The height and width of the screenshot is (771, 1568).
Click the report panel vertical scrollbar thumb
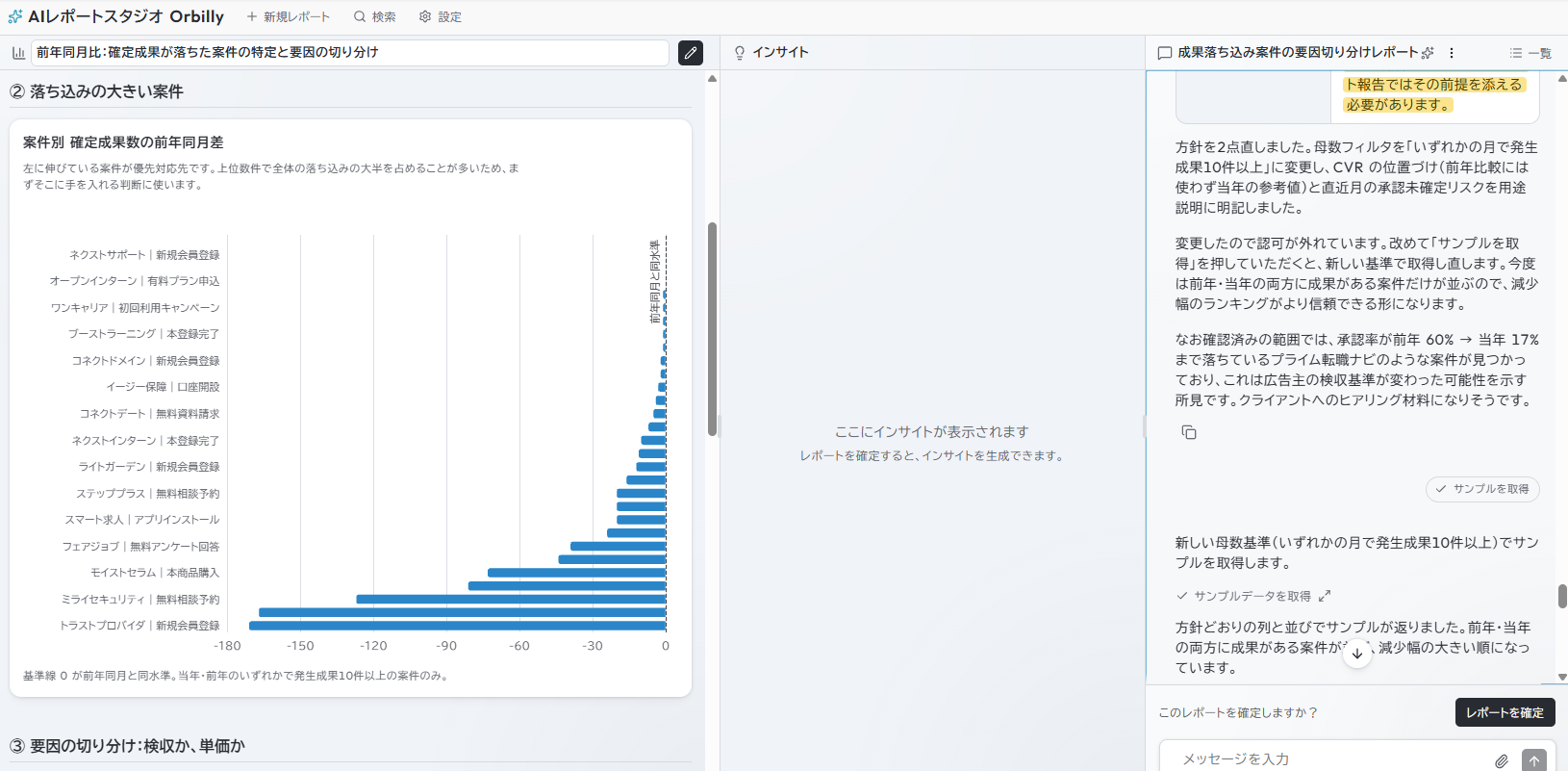712,329
